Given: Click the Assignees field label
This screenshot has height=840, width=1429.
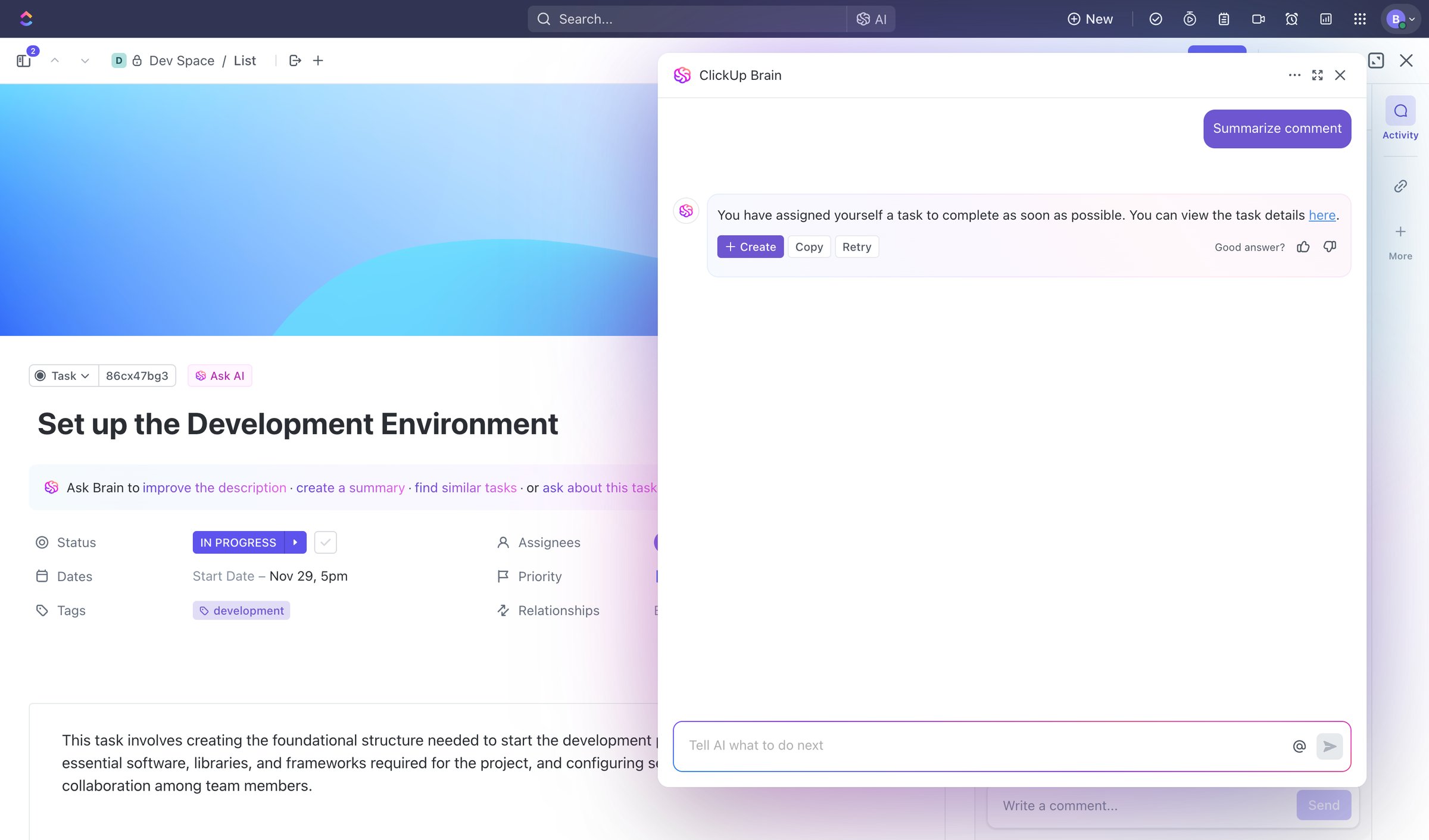Looking at the screenshot, I should pos(549,542).
